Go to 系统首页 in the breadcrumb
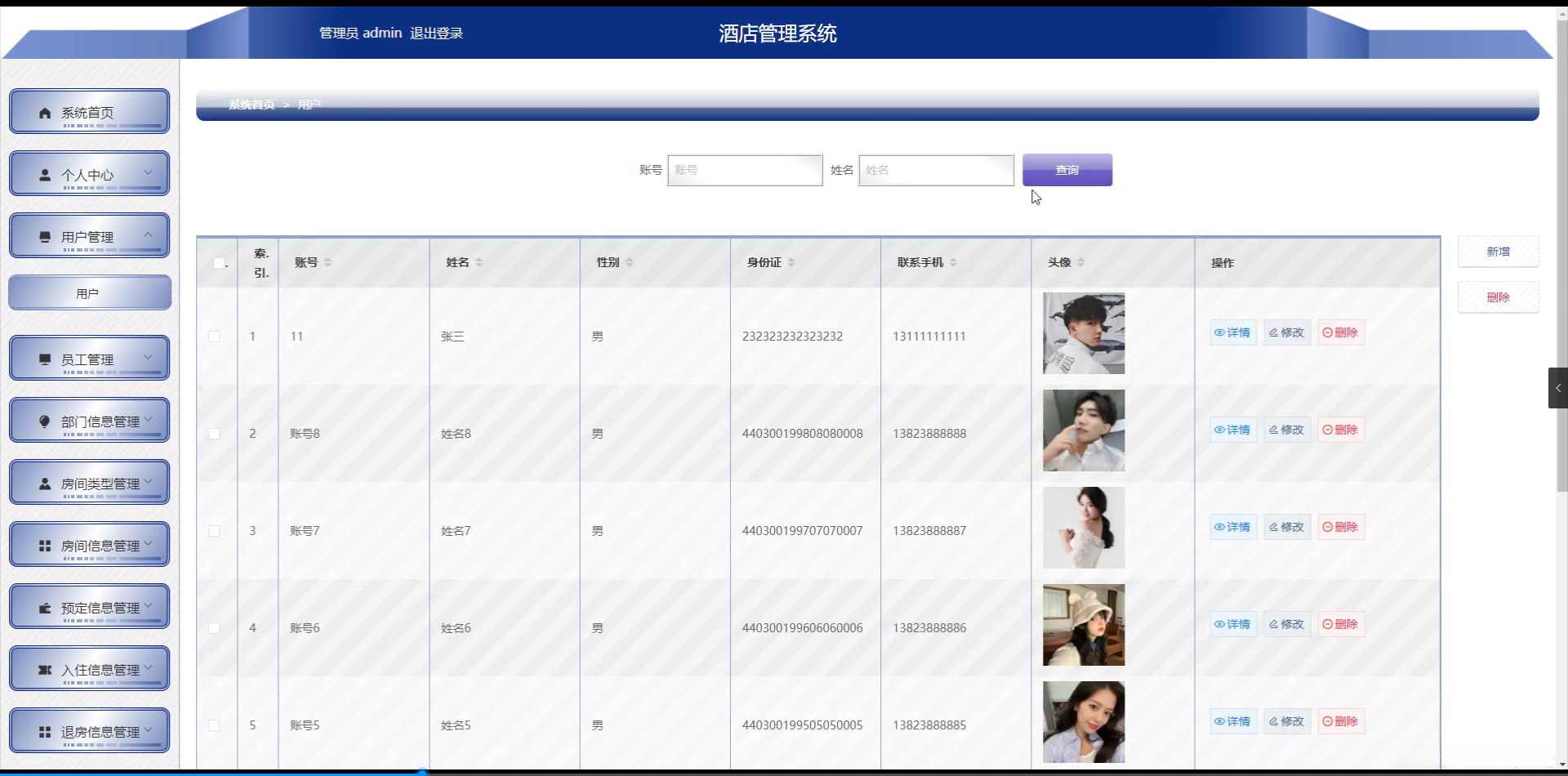Viewport: 1568px width, 776px height. point(252,105)
